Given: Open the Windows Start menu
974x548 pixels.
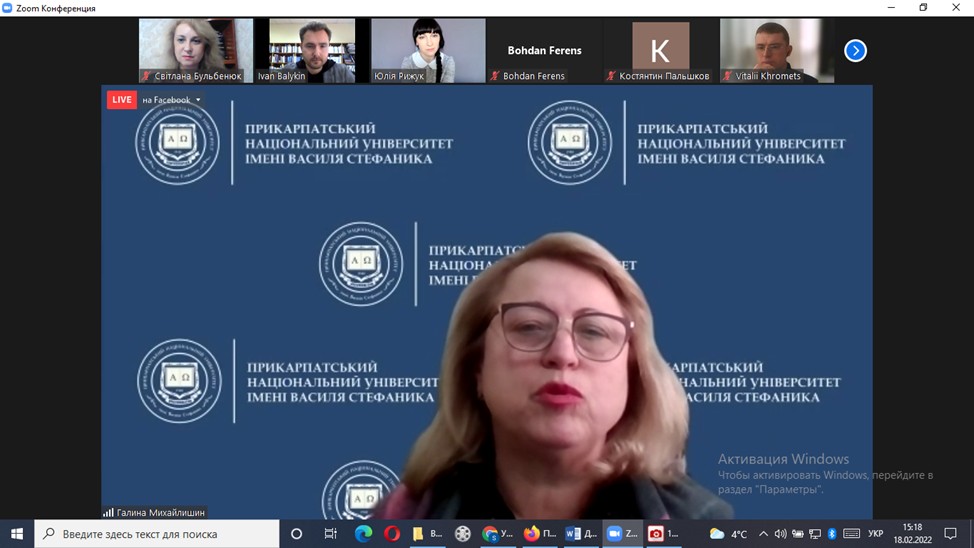Looking at the screenshot, I should click(x=17, y=534).
